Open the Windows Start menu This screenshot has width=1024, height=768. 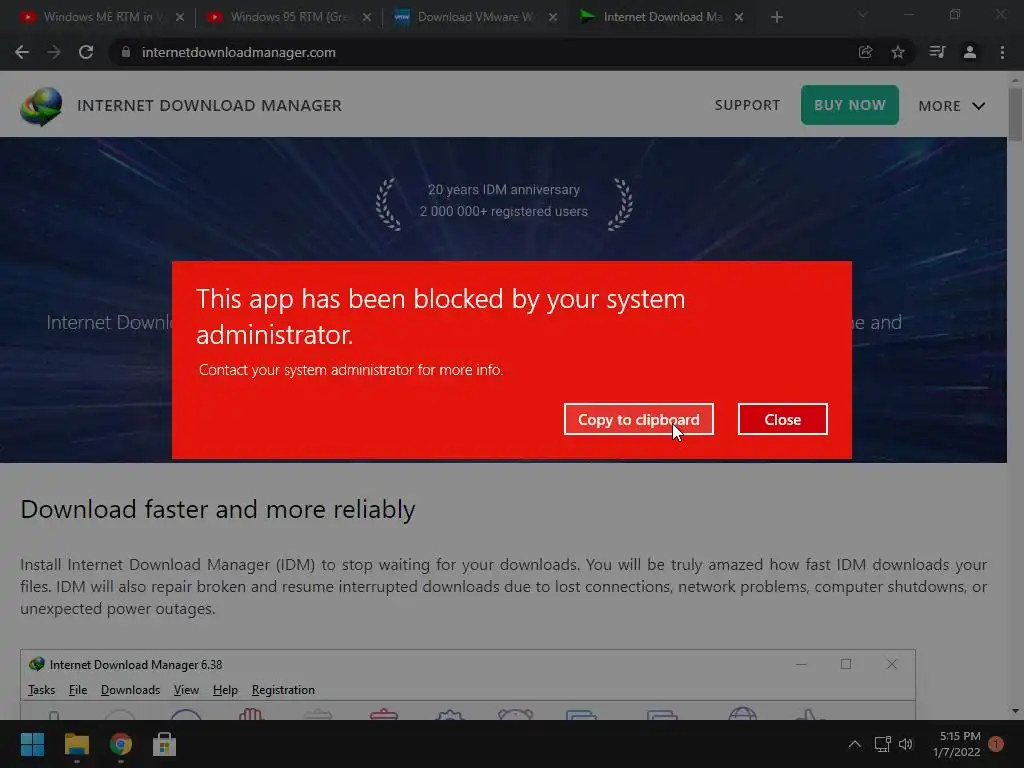32,744
